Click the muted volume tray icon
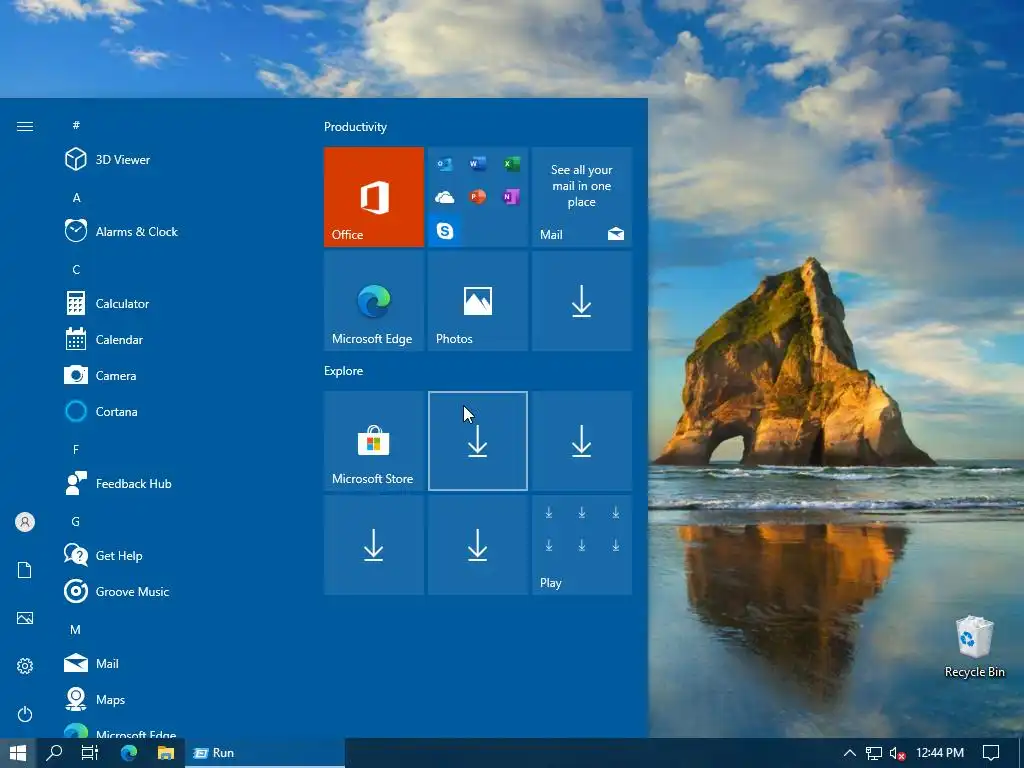 click(897, 753)
